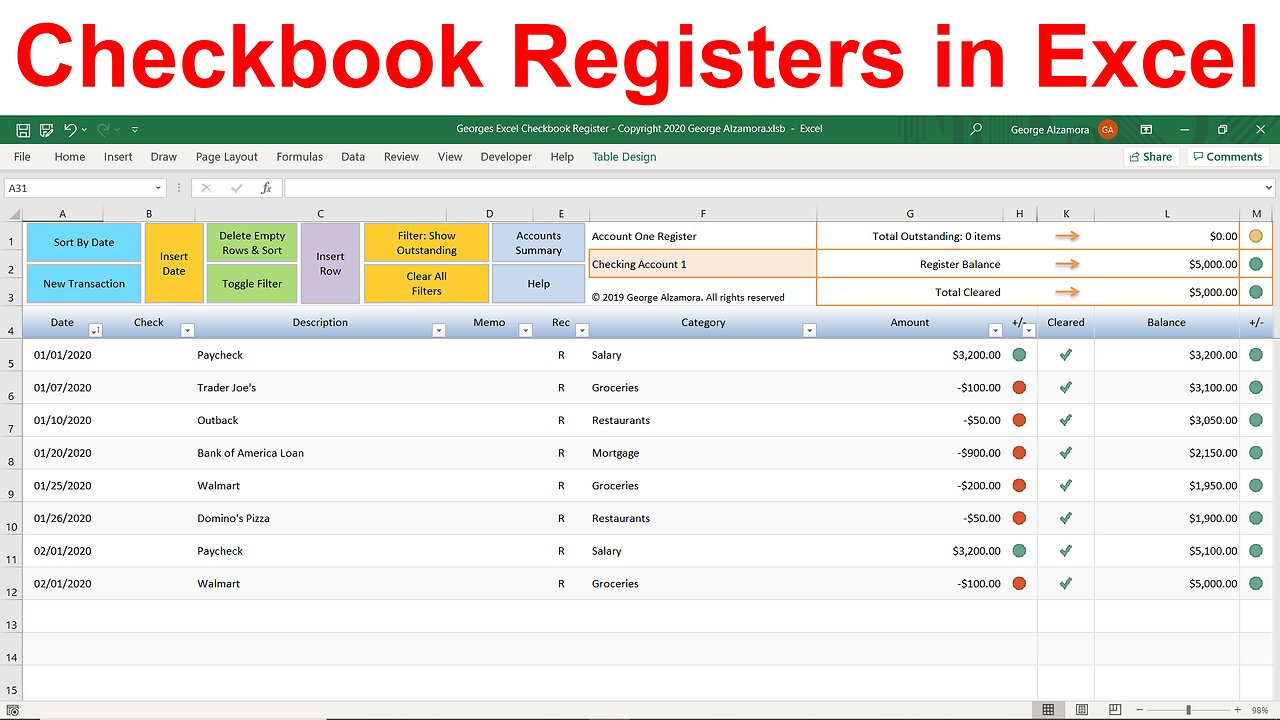Image resolution: width=1280 pixels, height=720 pixels.
Task: Click the Insert Function fx icon
Action: 266,188
